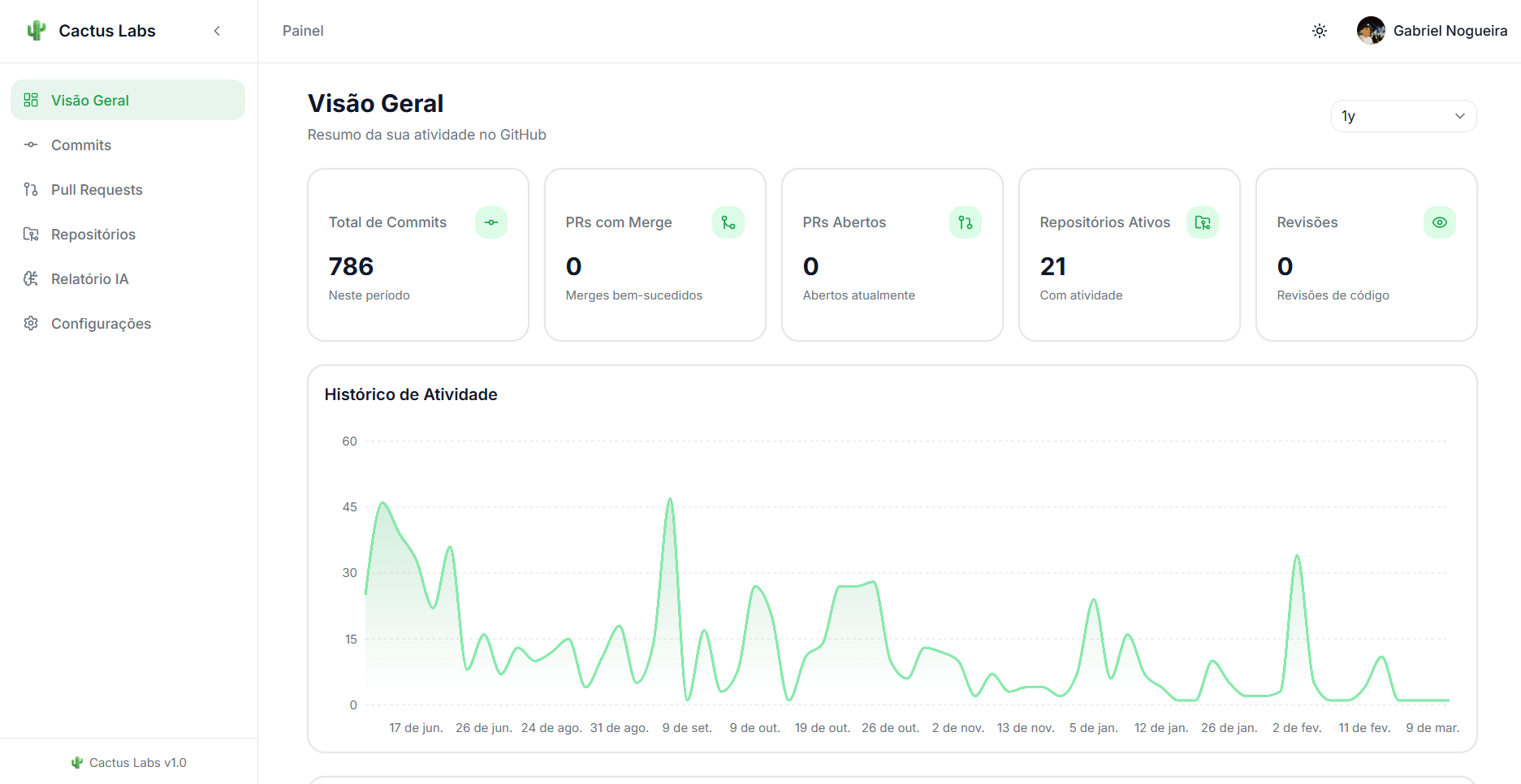Click the Relatório IA robot icon

pyautogui.click(x=31, y=278)
